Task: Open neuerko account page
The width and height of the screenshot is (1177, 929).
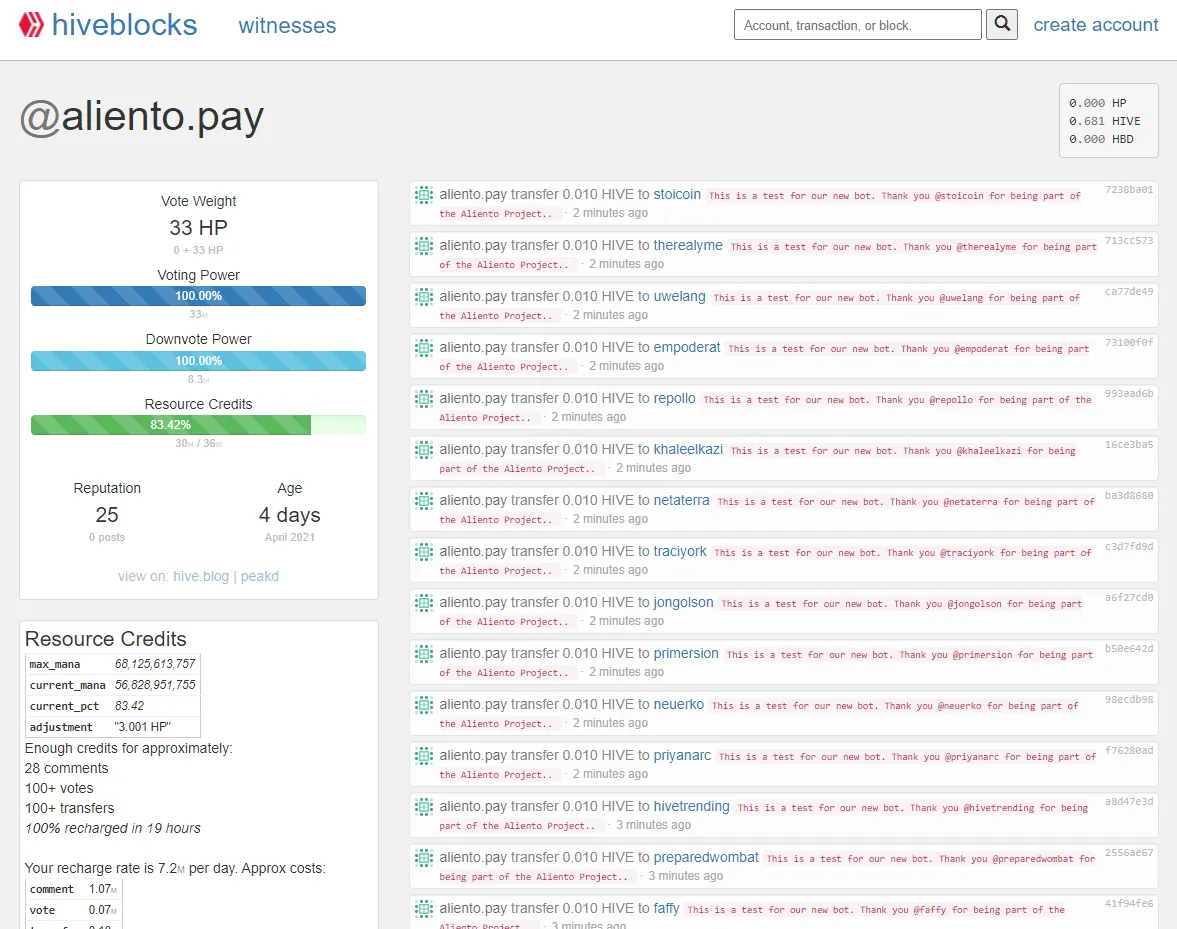Action: tap(679, 705)
